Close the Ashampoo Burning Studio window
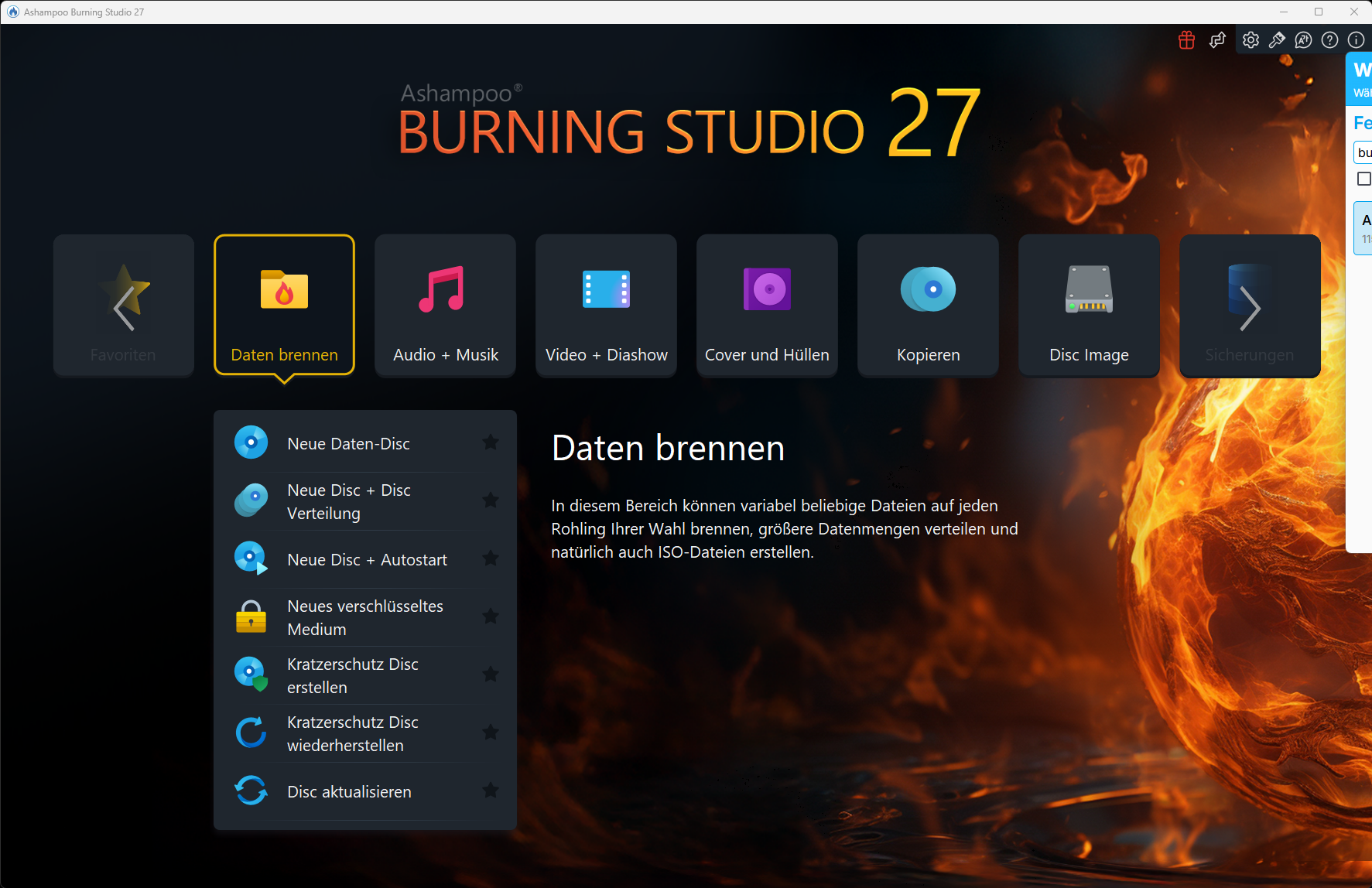Viewport: 1372px width, 888px height. (1354, 12)
